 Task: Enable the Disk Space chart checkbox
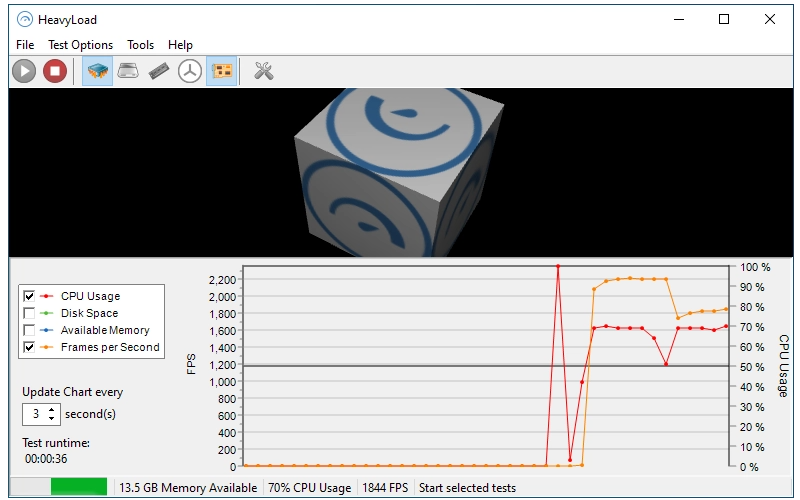[x=29, y=313]
